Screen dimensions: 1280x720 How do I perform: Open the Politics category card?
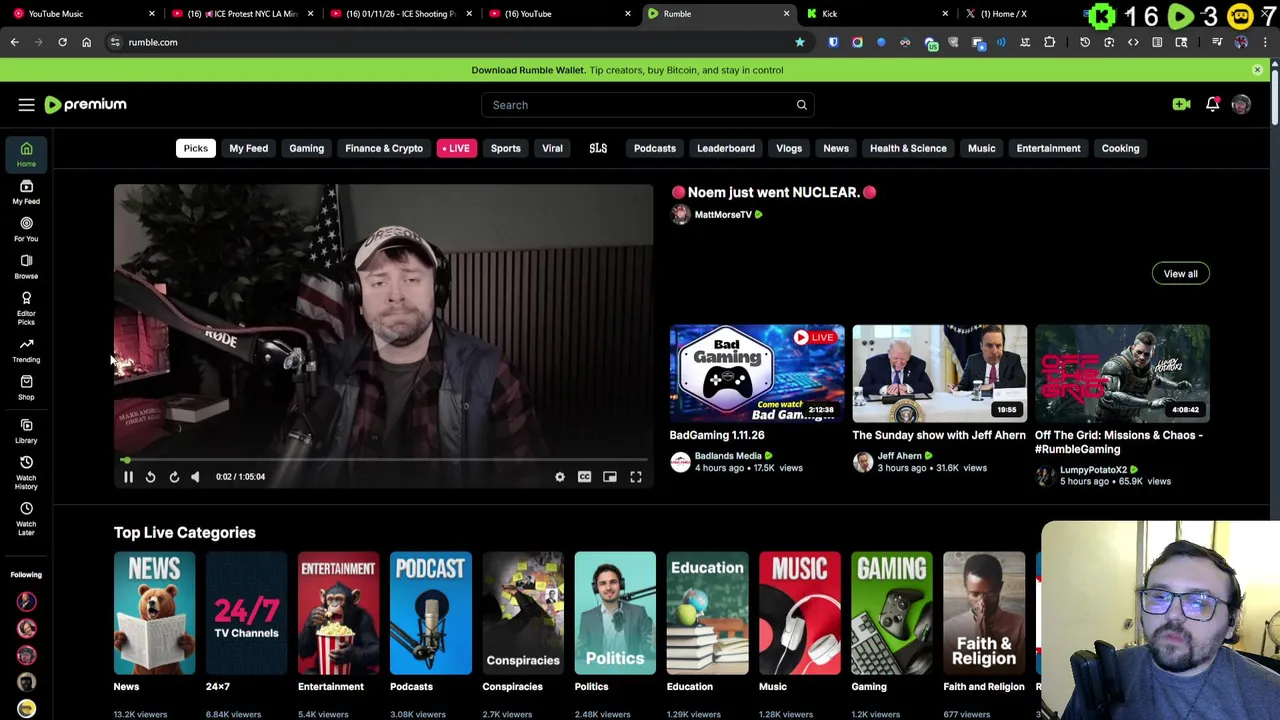point(615,613)
